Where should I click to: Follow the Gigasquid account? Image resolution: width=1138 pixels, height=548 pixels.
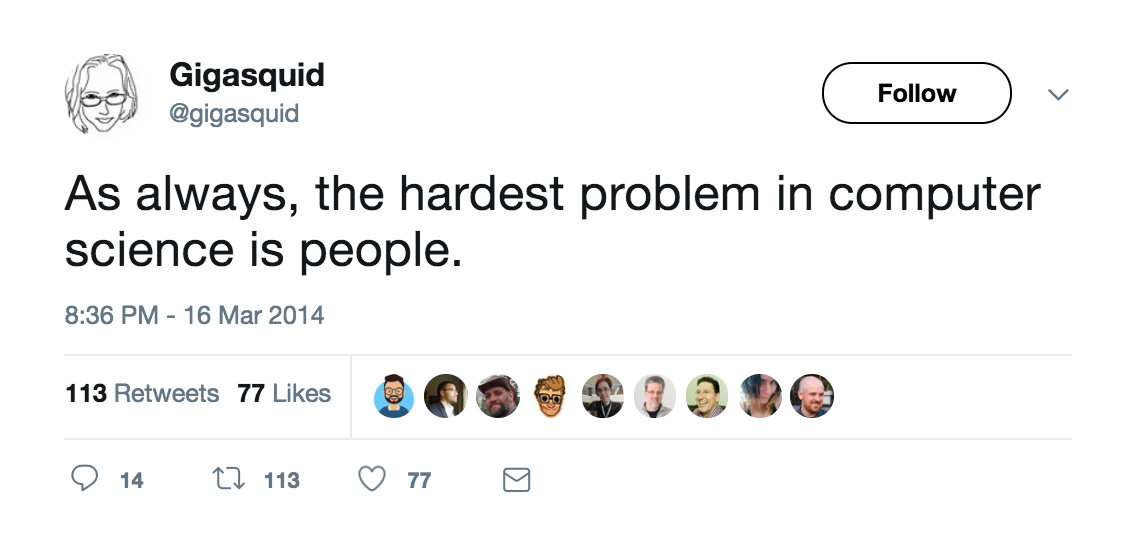[916, 93]
